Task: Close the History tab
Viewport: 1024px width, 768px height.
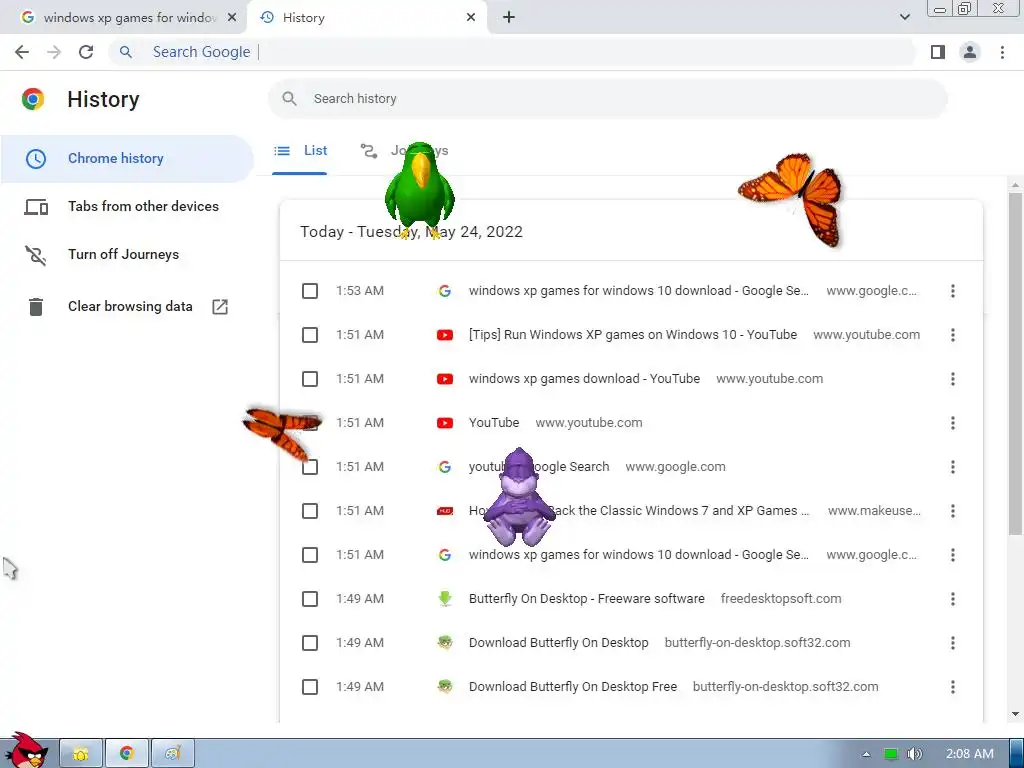Action: click(471, 18)
